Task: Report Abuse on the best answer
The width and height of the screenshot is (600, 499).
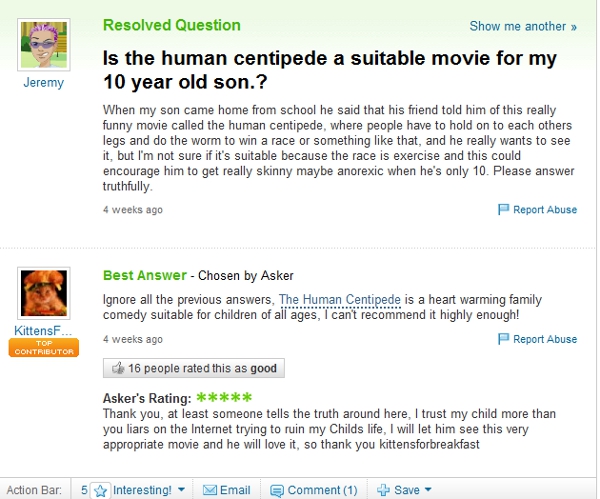Action: tap(545, 339)
